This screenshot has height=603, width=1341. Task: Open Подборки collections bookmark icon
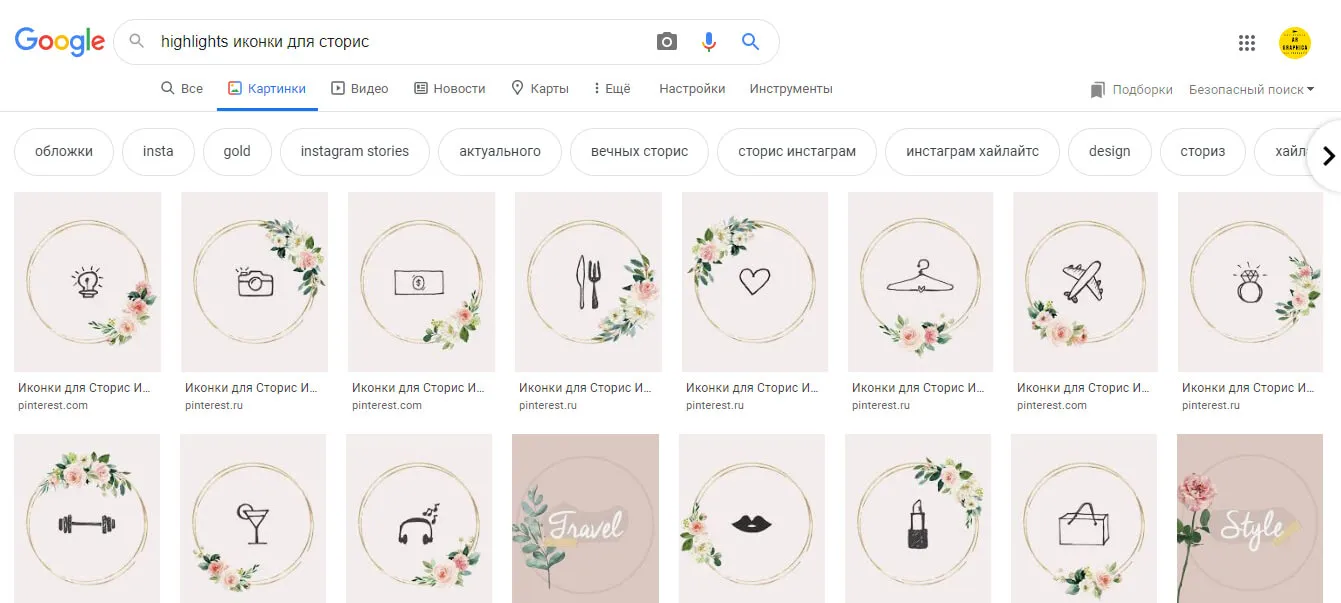1098,89
